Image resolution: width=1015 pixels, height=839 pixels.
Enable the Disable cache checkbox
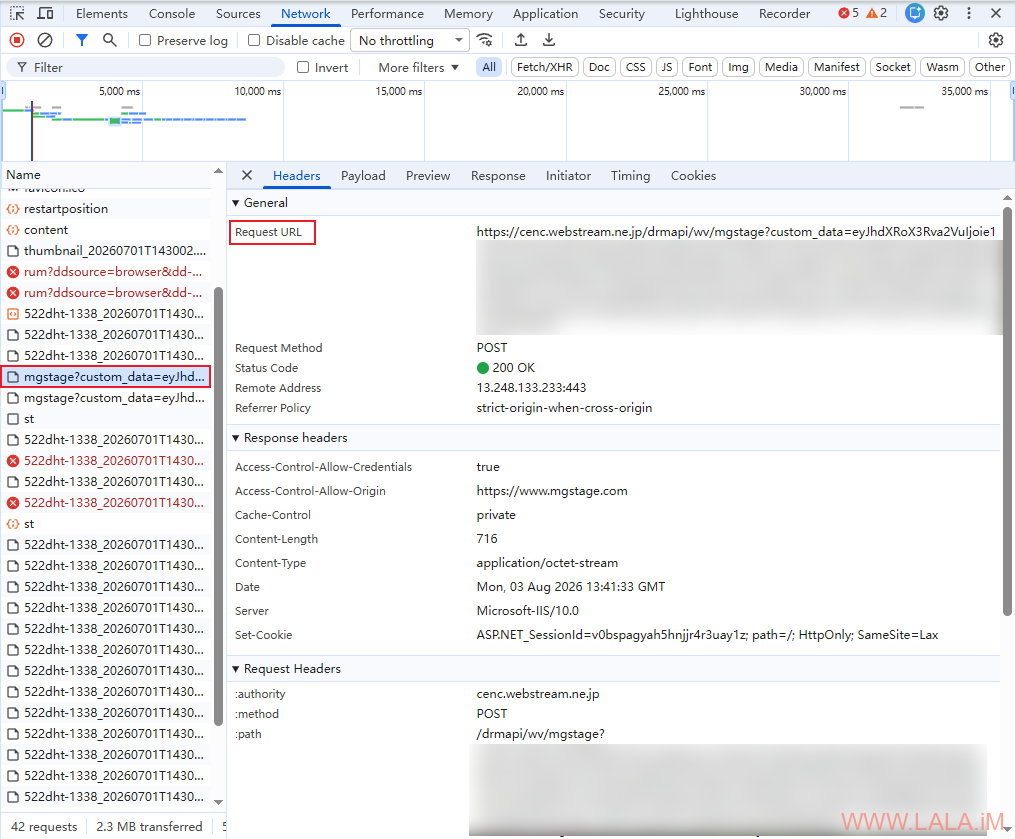254,40
